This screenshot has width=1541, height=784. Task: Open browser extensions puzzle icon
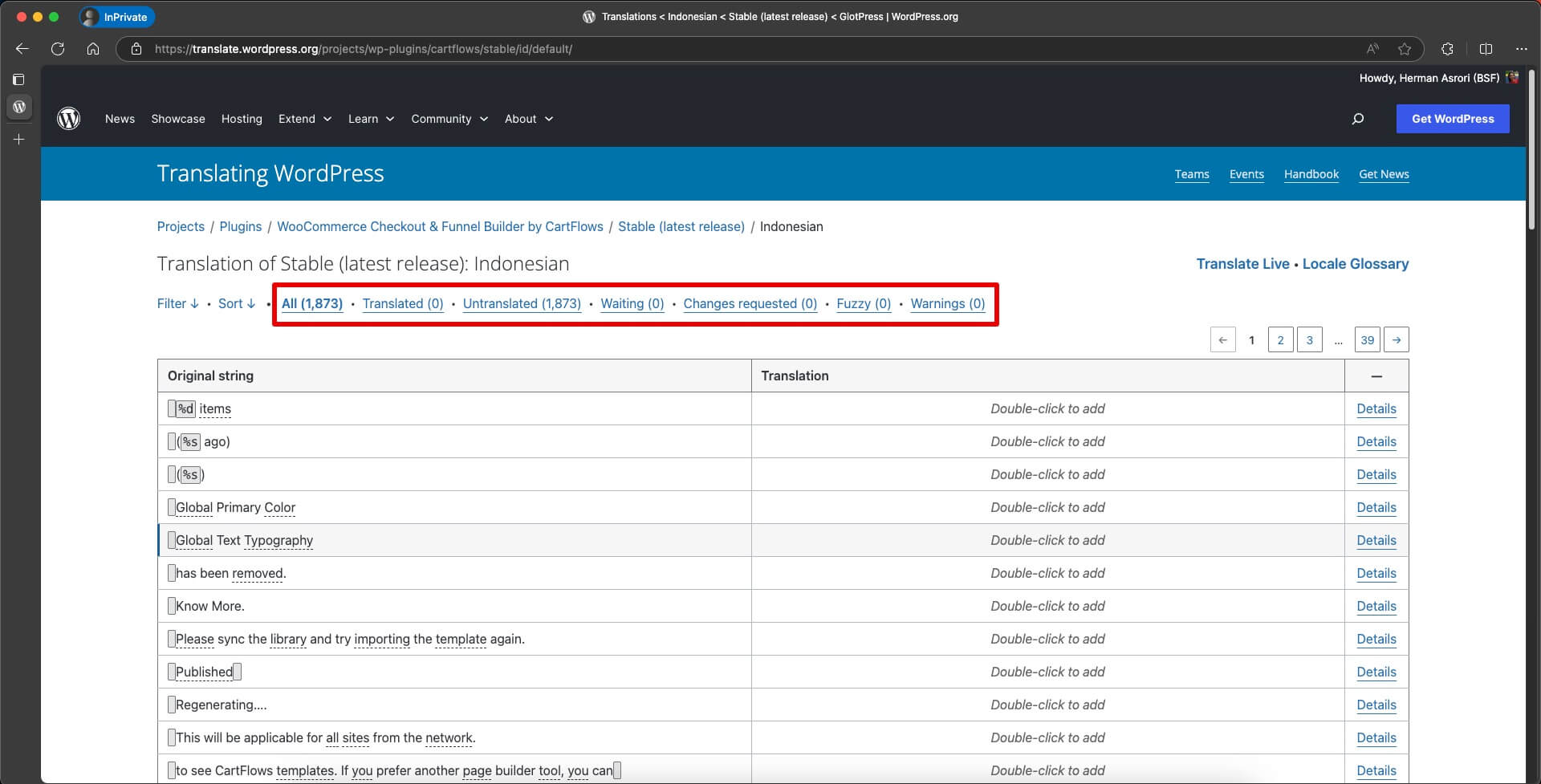coord(1447,49)
